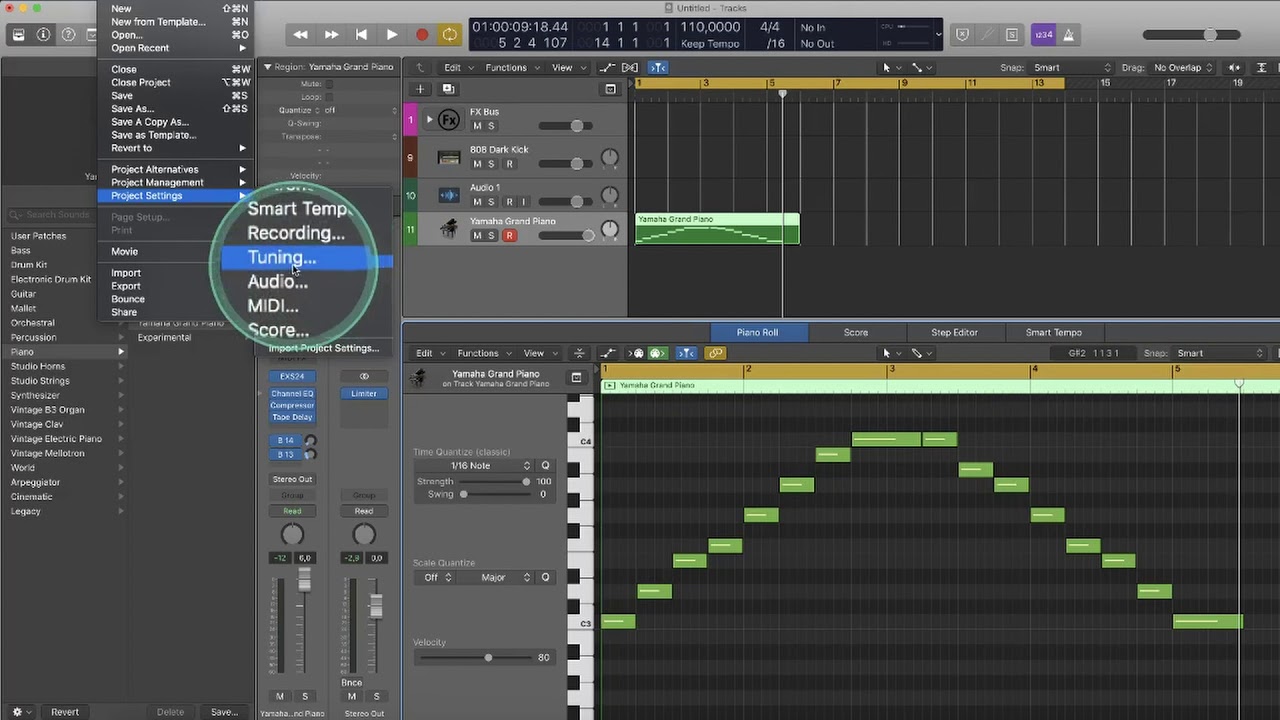Switch to the Score editor tab
The width and height of the screenshot is (1280, 720).
point(855,332)
